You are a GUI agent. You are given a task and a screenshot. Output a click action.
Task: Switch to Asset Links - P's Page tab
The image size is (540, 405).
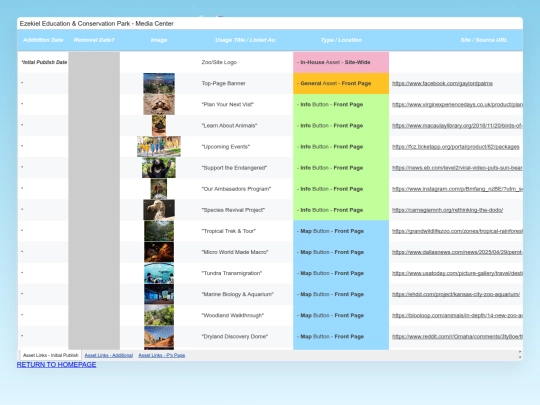click(162, 355)
